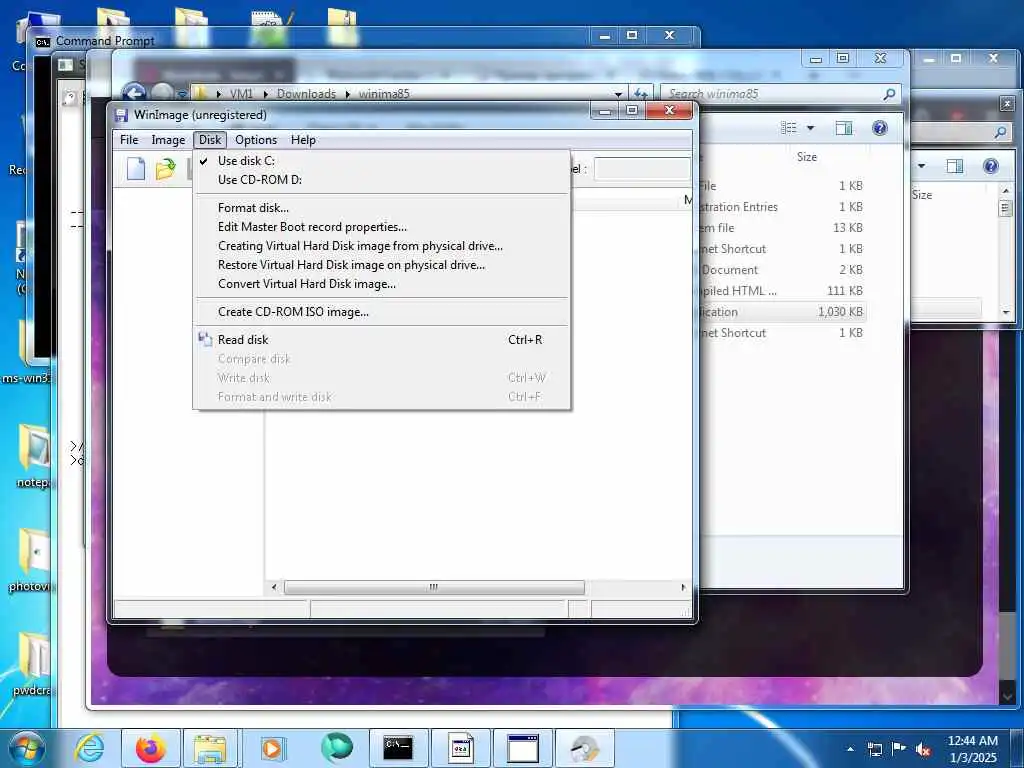The width and height of the screenshot is (1024, 768).
Task: Choose Edit Master Boot record properties...
Action: (x=382, y=227)
